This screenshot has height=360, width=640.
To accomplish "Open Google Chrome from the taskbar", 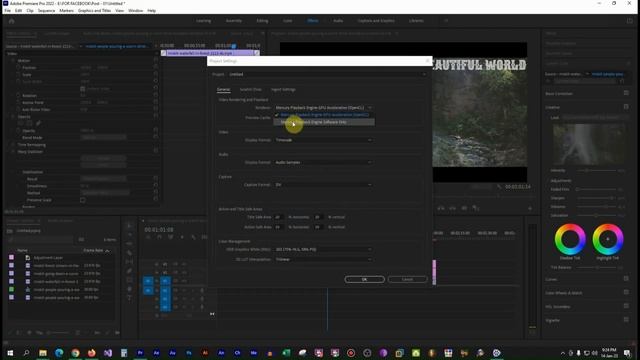I will (76, 353).
